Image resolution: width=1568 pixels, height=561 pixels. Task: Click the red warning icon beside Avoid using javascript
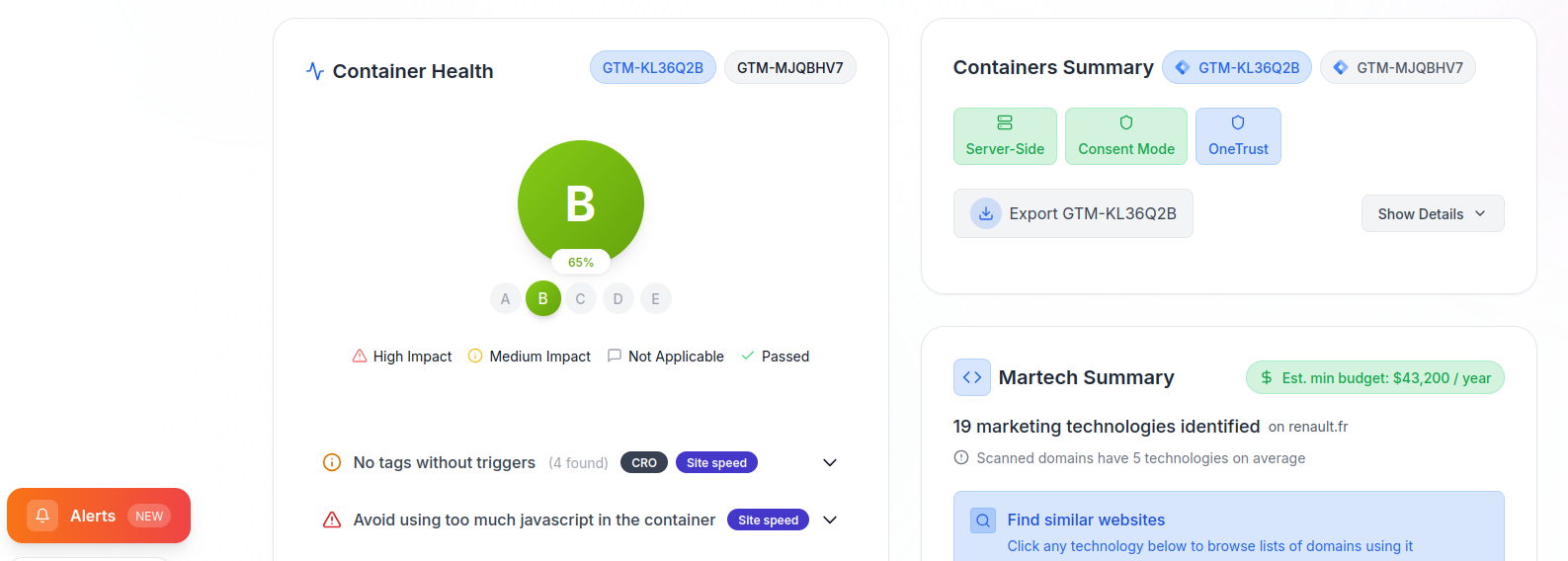332,520
